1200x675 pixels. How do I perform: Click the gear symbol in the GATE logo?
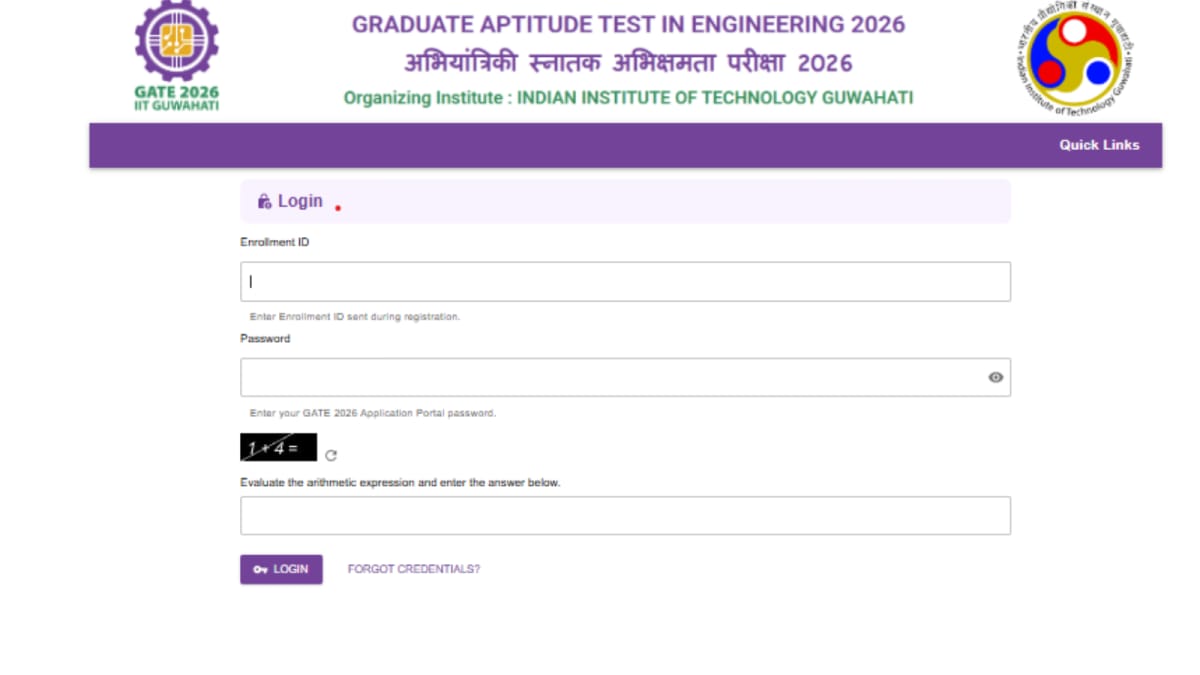[x=176, y=42]
